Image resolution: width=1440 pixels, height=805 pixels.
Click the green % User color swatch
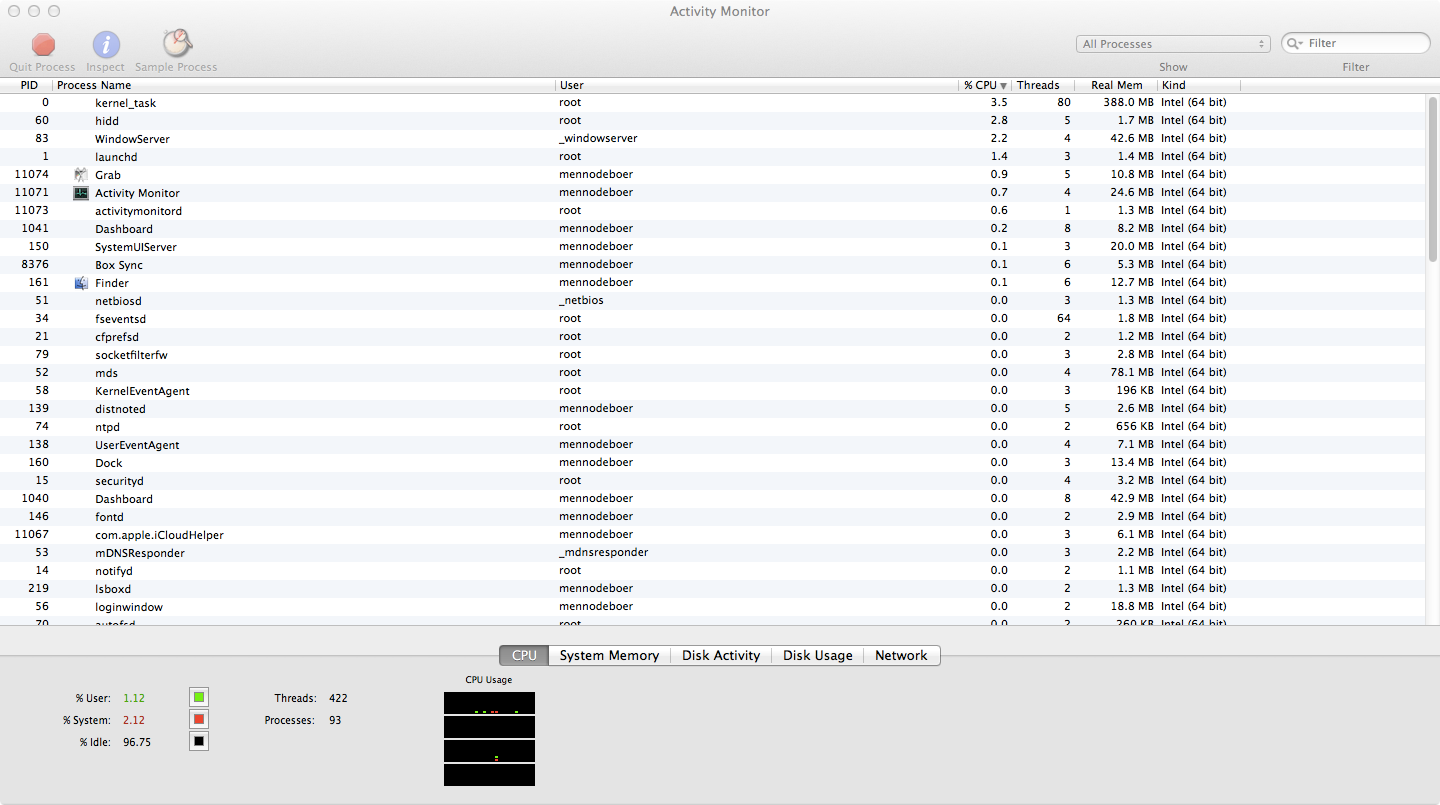(199, 698)
